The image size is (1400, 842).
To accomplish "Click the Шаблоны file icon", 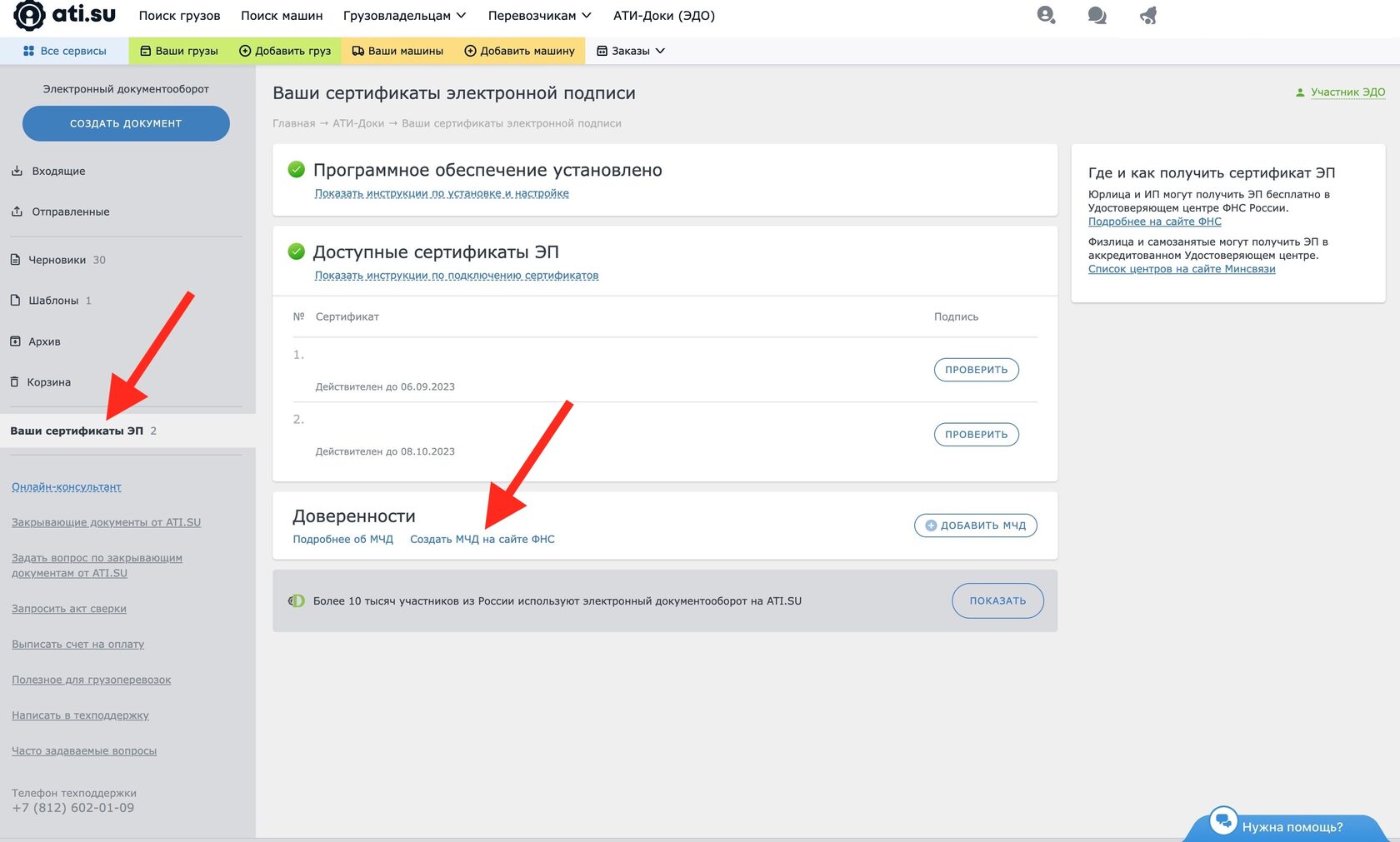I will 15,300.
